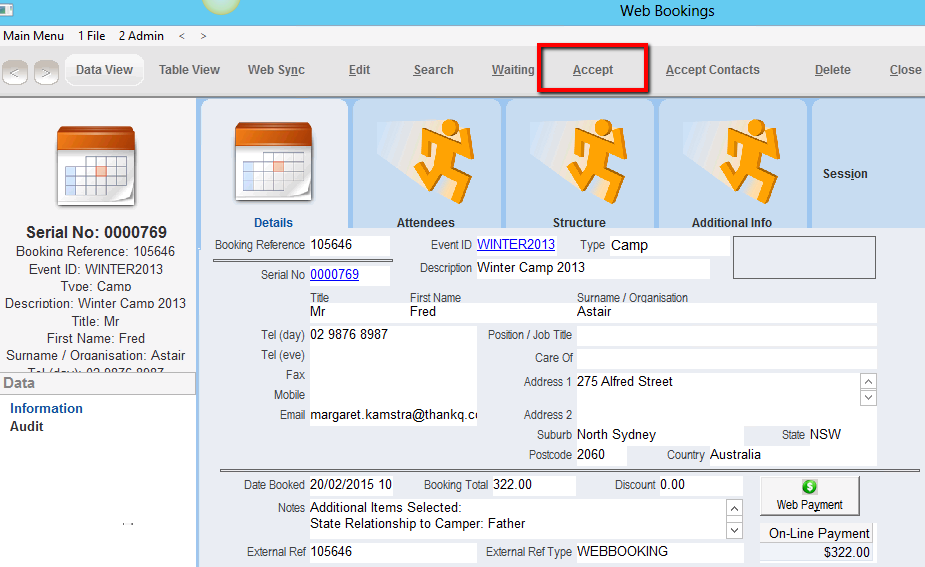This screenshot has height=567, width=925.
Task: Open the Structure tab running figure icon
Action: click(579, 160)
